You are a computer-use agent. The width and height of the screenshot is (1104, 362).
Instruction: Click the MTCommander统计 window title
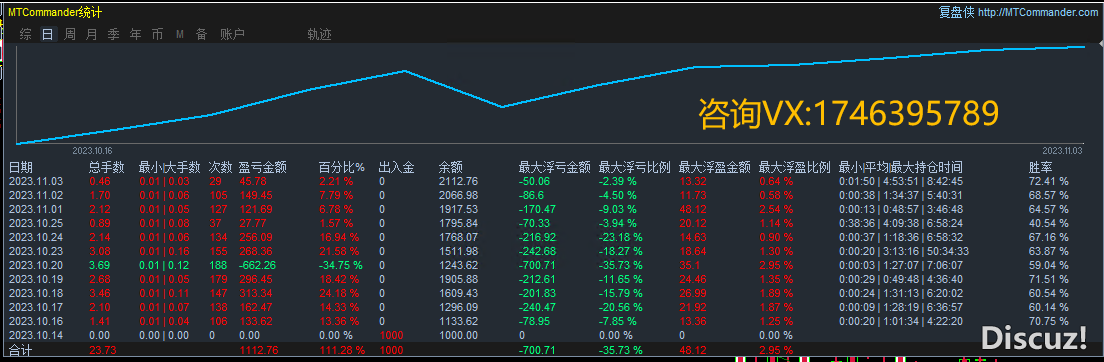click(55, 12)
